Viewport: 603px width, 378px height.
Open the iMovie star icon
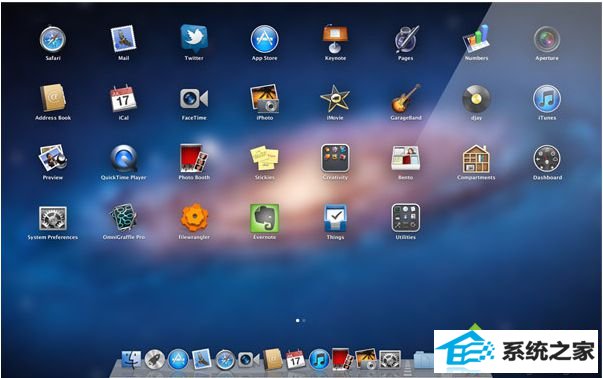click(x=335, y=98)
